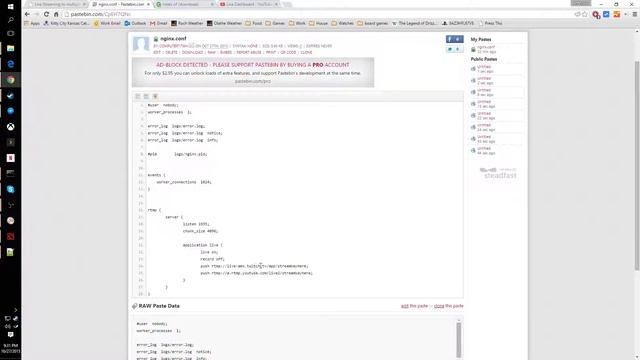
Task: Click the paste author avatar image
Action: 141,44
